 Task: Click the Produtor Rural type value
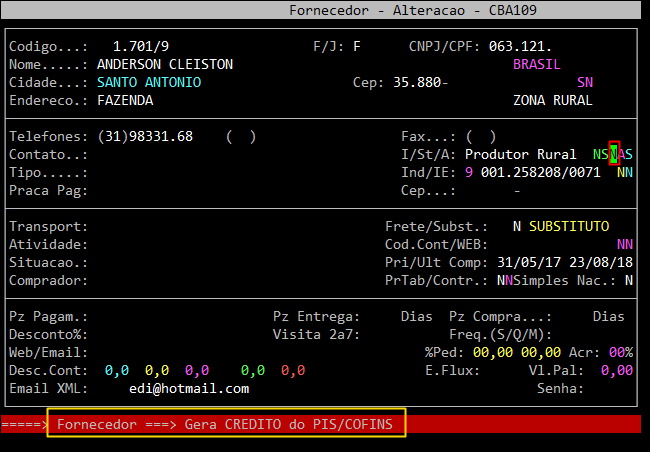coord(520,154)
